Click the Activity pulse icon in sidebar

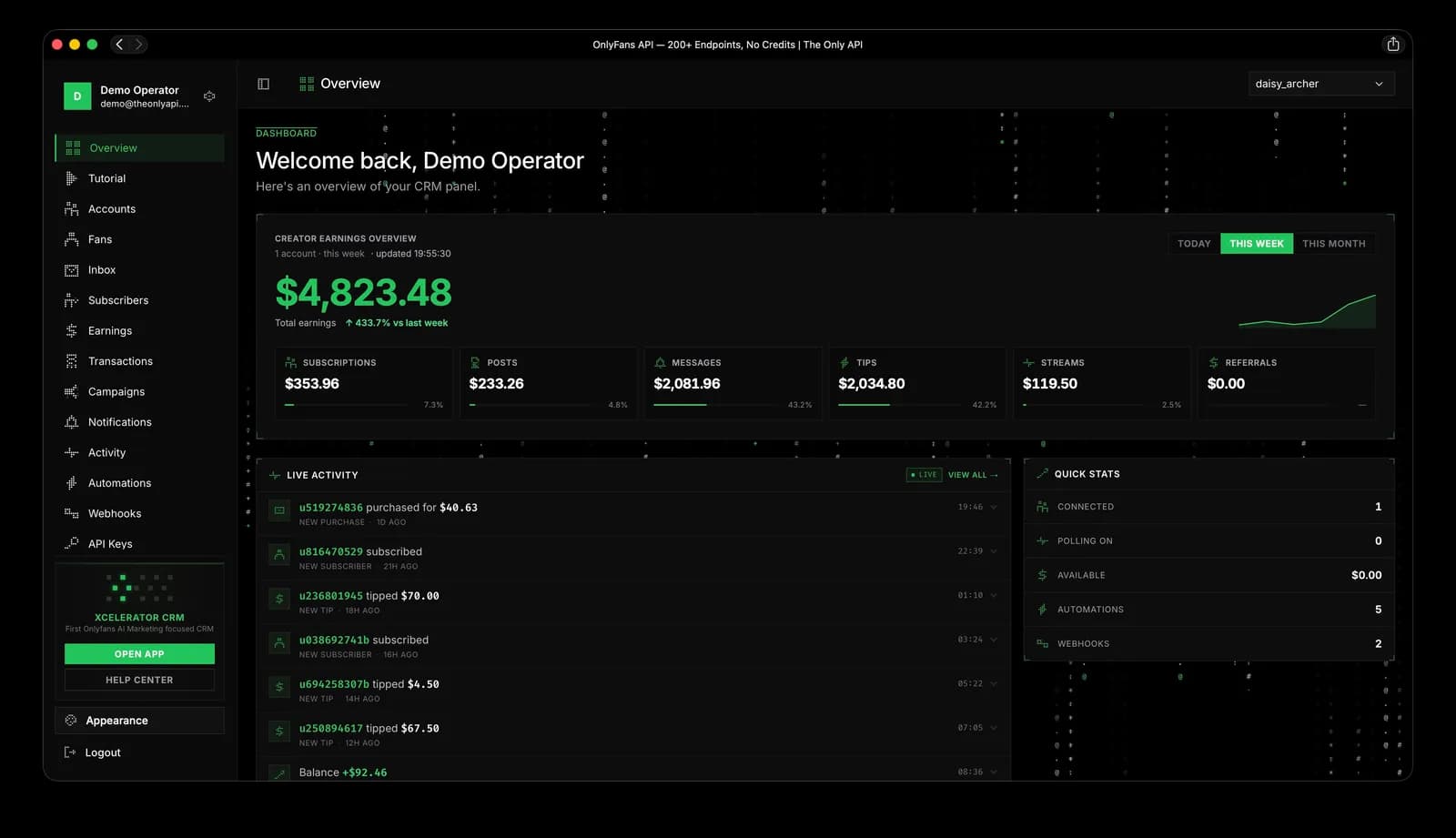point(71,453)
